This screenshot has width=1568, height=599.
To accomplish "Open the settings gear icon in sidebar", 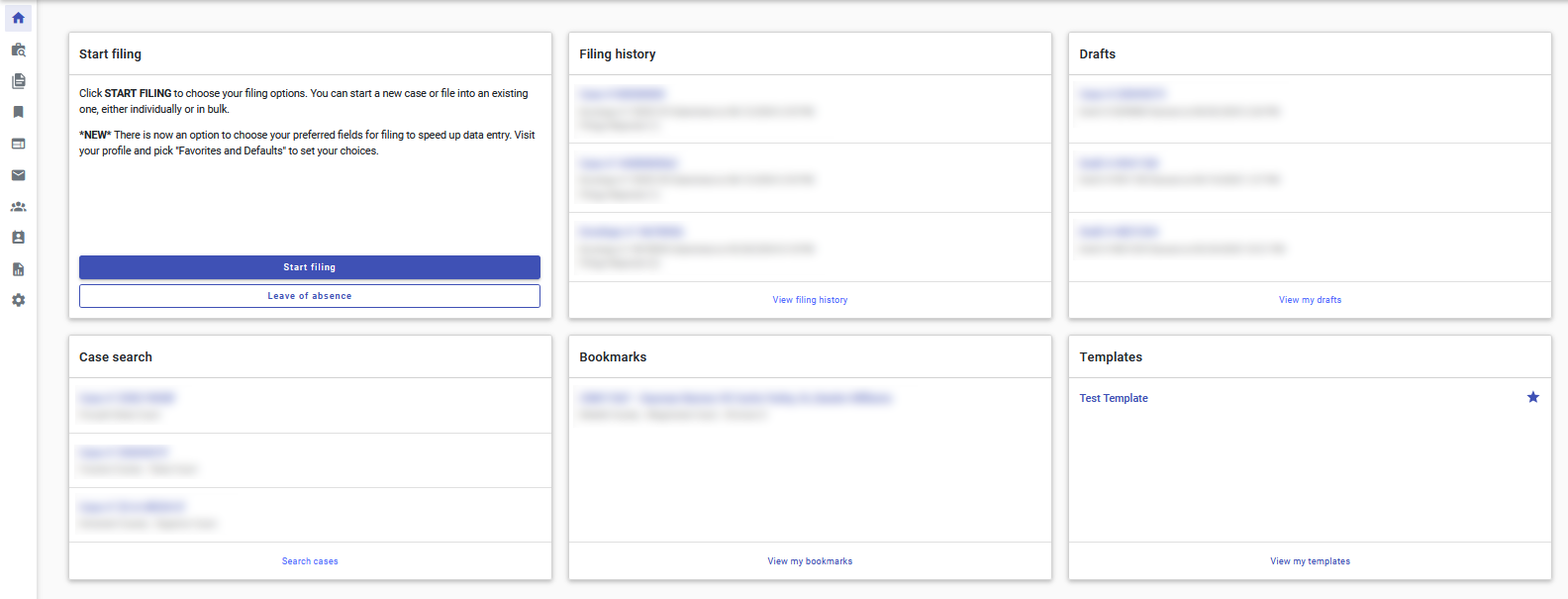I will (x=18, y=300).
